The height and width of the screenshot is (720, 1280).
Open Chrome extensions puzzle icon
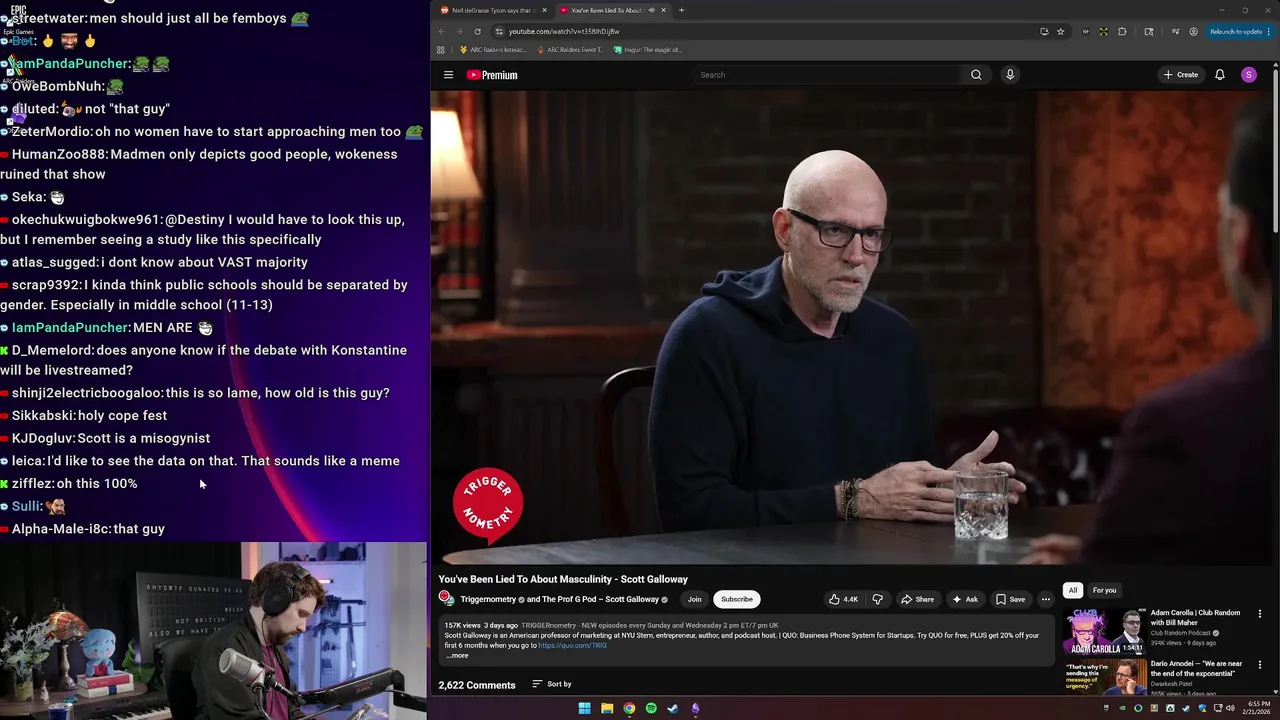(x=1122, y=31)
